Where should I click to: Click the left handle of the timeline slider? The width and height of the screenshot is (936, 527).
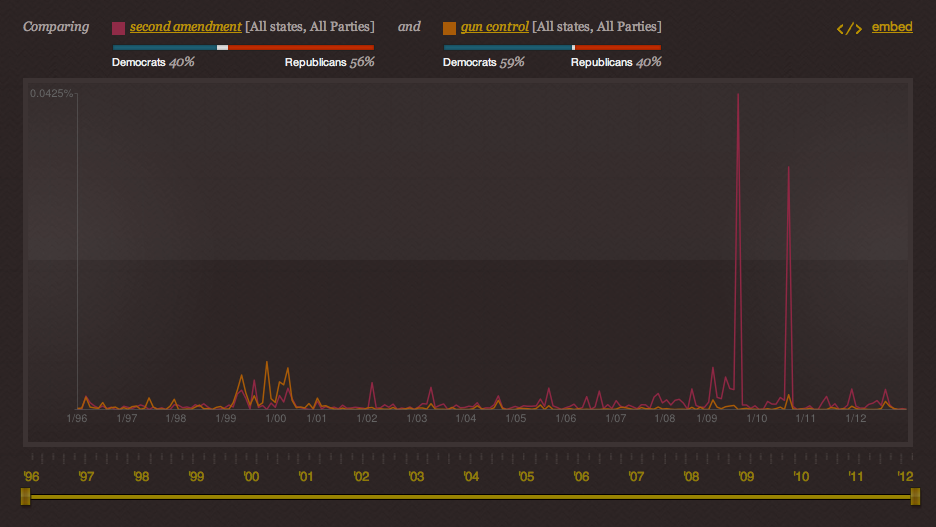click(26, 496)
